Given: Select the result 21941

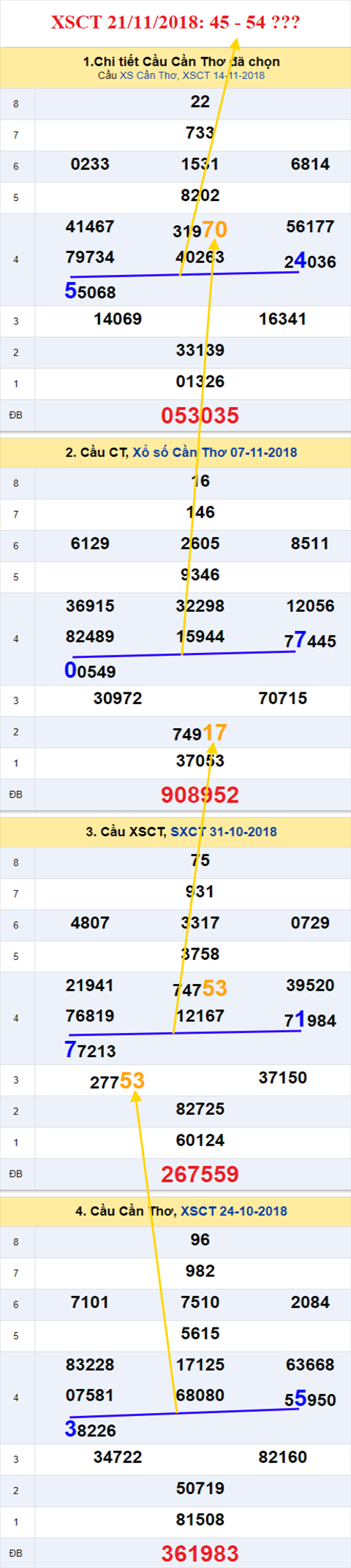Looking at the screenshot, I should click(x=90, y=985).
